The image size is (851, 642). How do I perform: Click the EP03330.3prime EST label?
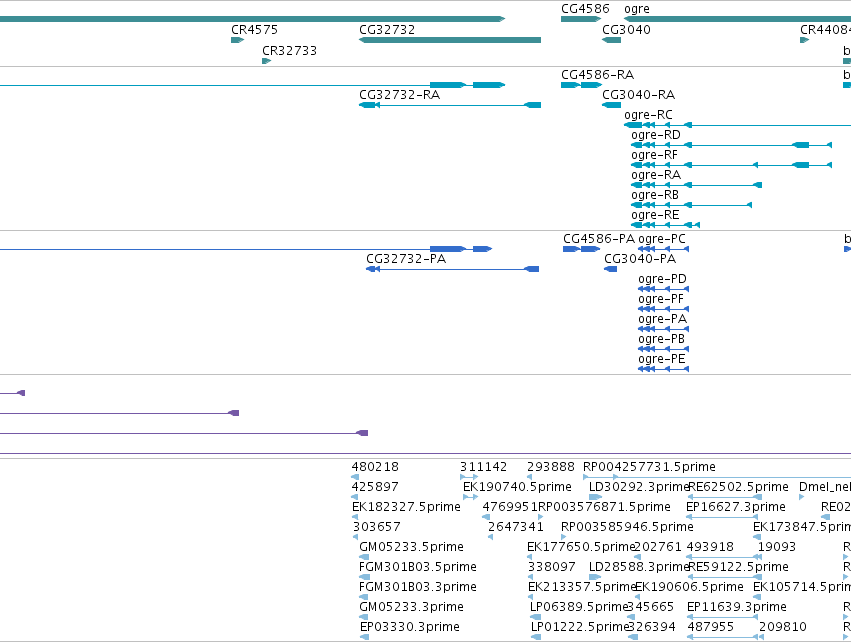410,627
